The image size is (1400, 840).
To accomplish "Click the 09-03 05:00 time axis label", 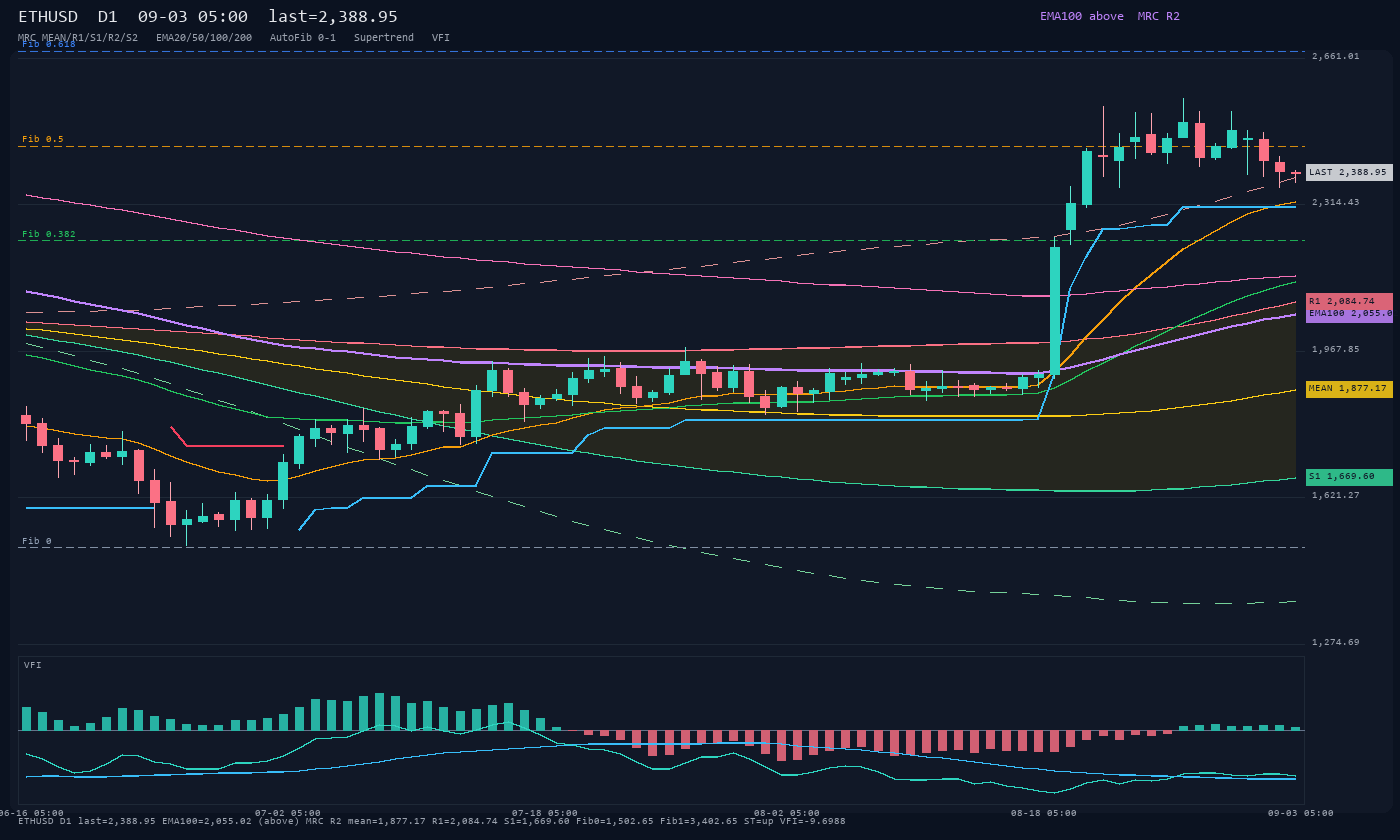I will 1301,813.
